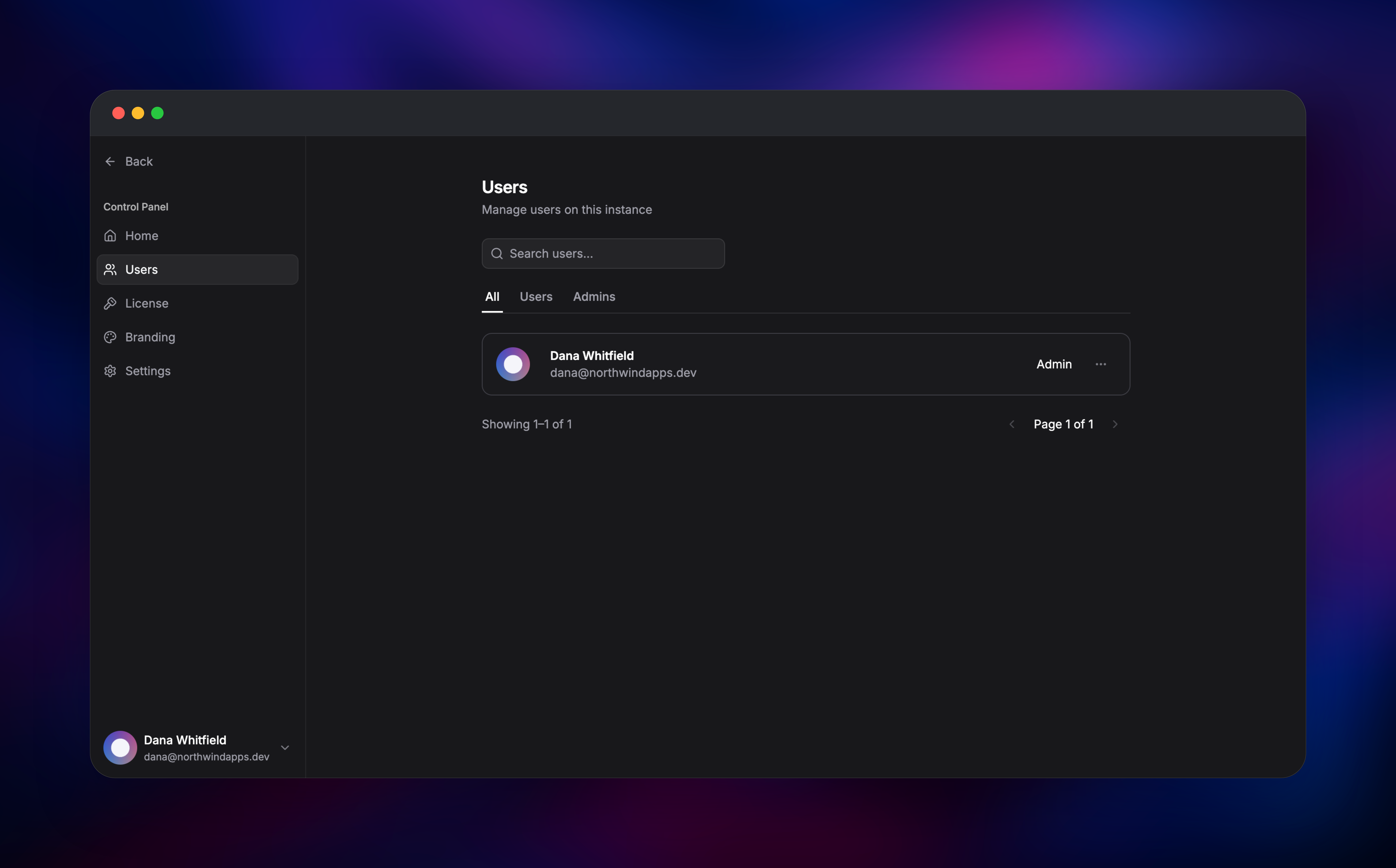This screenshot has width=1396, height=868.
Task: Click the Users page heading
Action: tap(504, 187)
